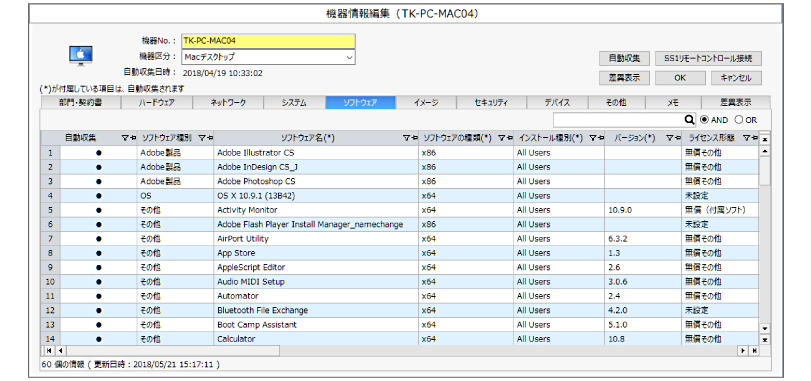
Task: Open filter icon on バージョン(*) column
Action: click(x=669, y=138)
